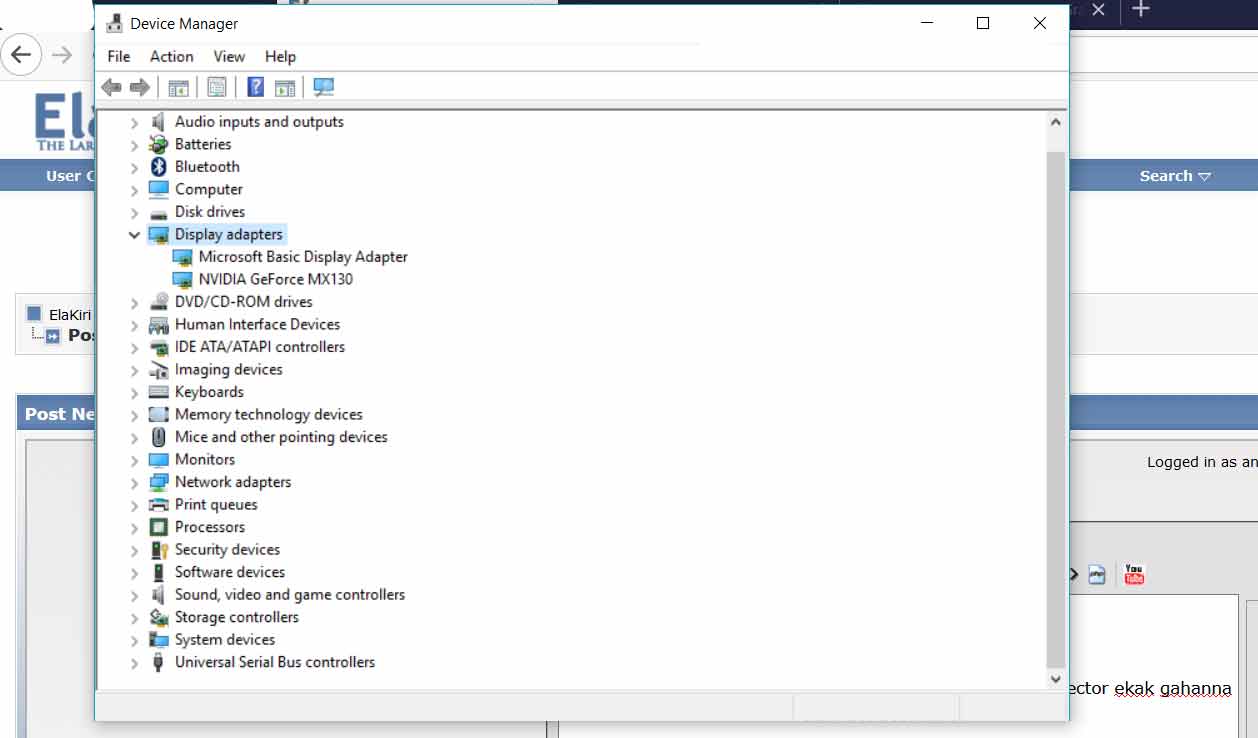The width and height of the screenshot is (1258, 738).
Task: Click the Network adapters icon
Action: point(158,482)
